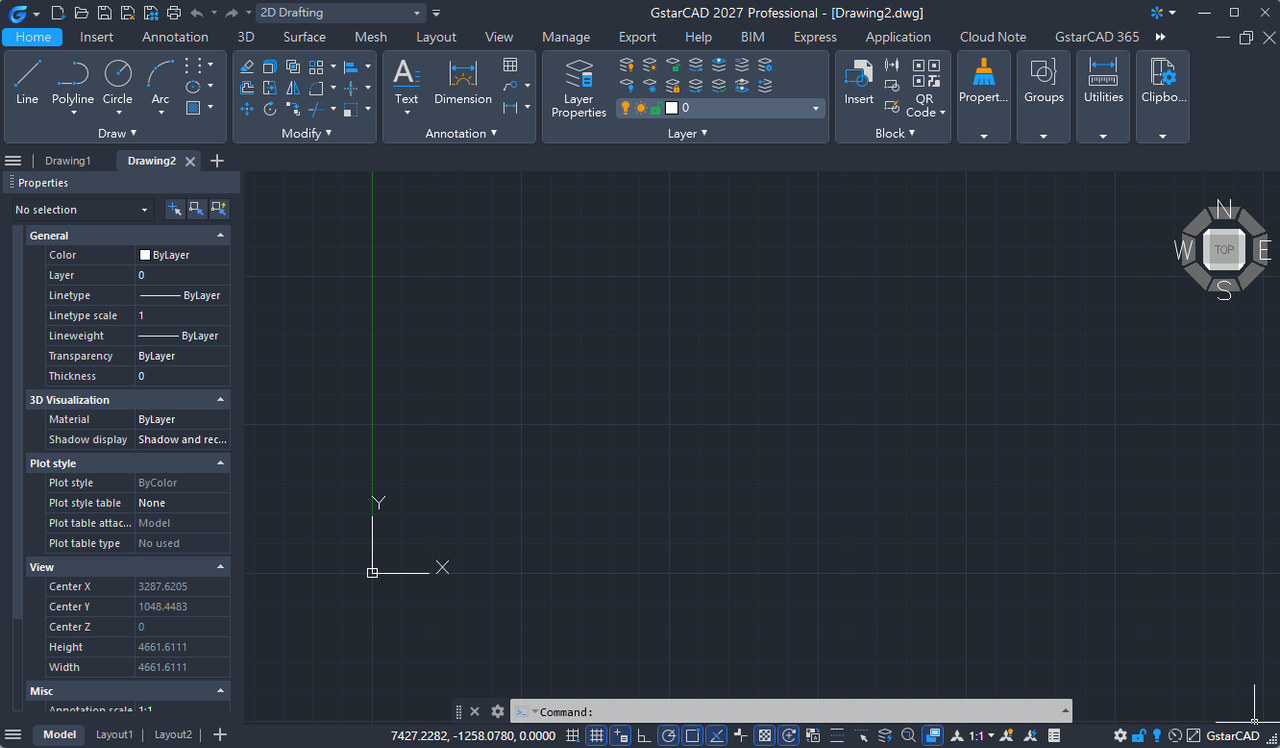Viewport: 1280px width, 748px height.
Task: Open the Express ribbon tab
Action: [815, 37]
